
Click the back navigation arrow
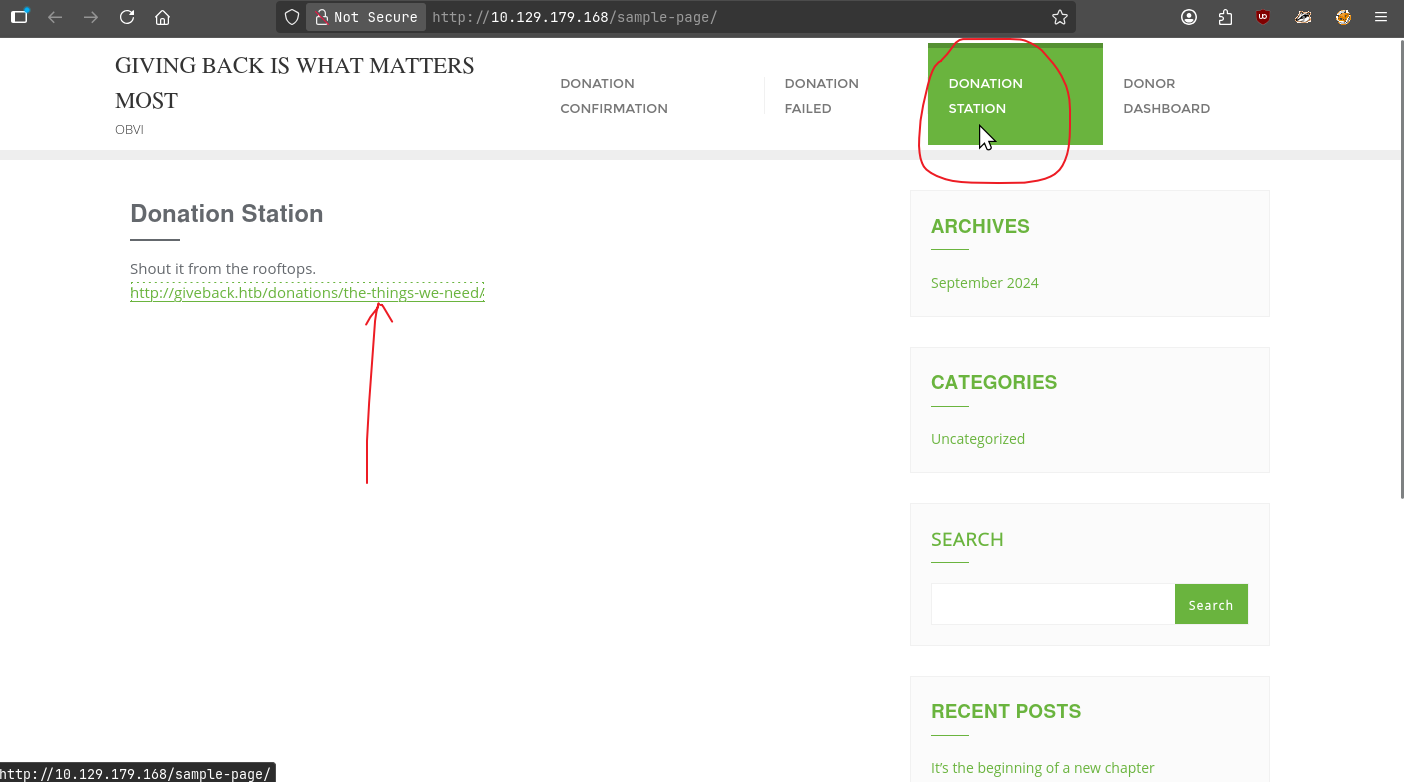(x=55, y=17)
